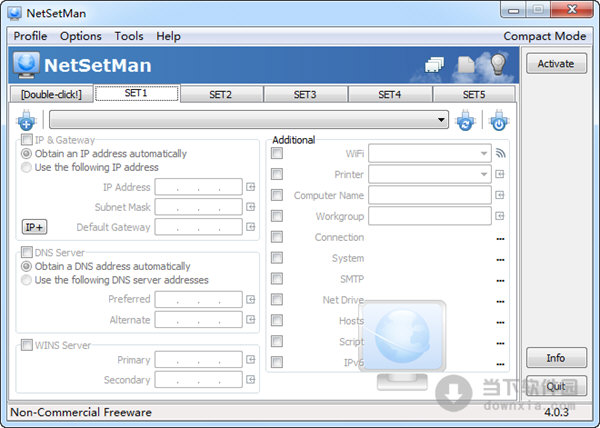Select Obtain an IP address automatically
600x428 pixels.
[104, 154]
